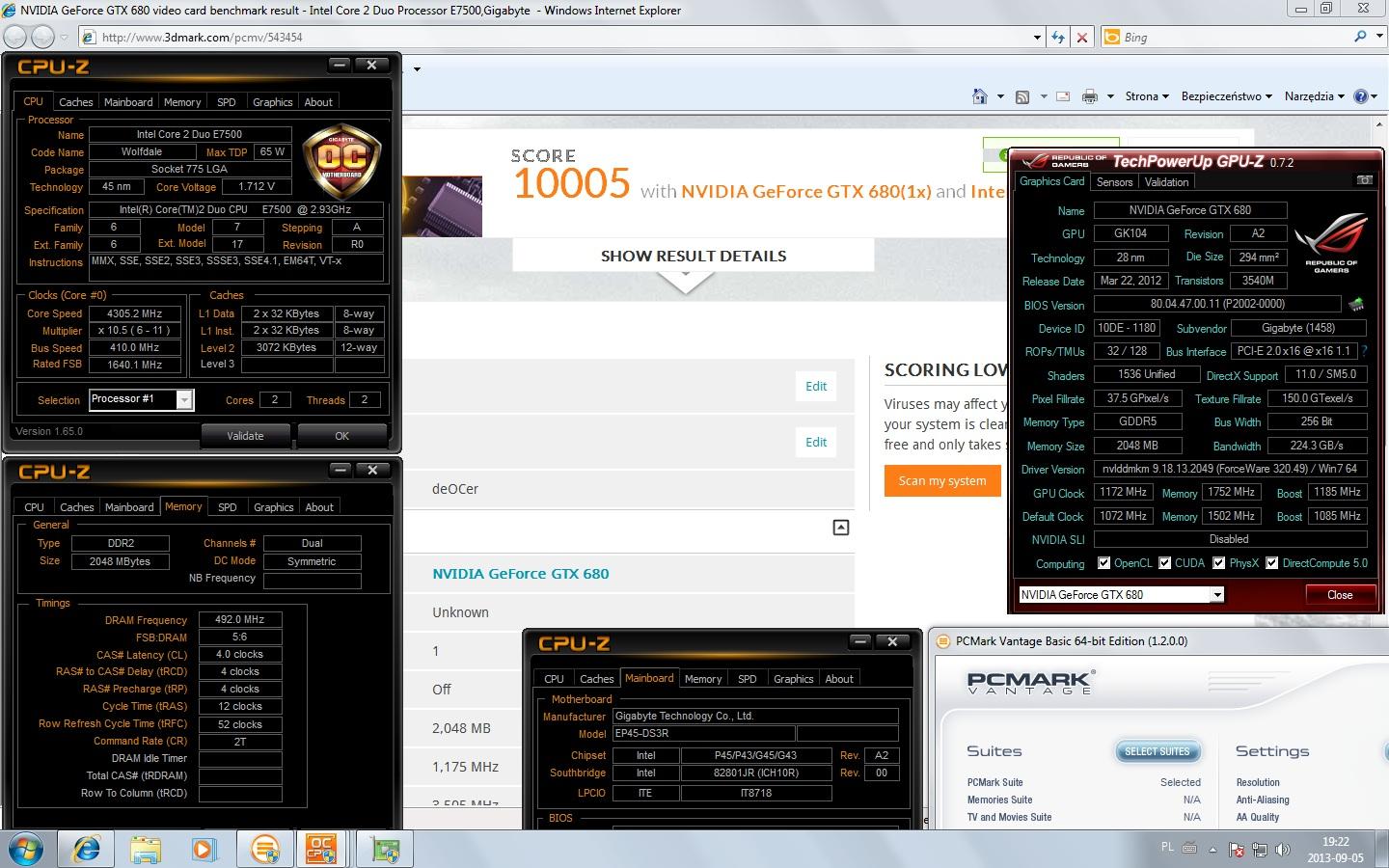Image resolution: width=1389 pixels, height=868 pixels.
Task: Click the Internet Explorer back arrow button
Action: pos(15,37)
